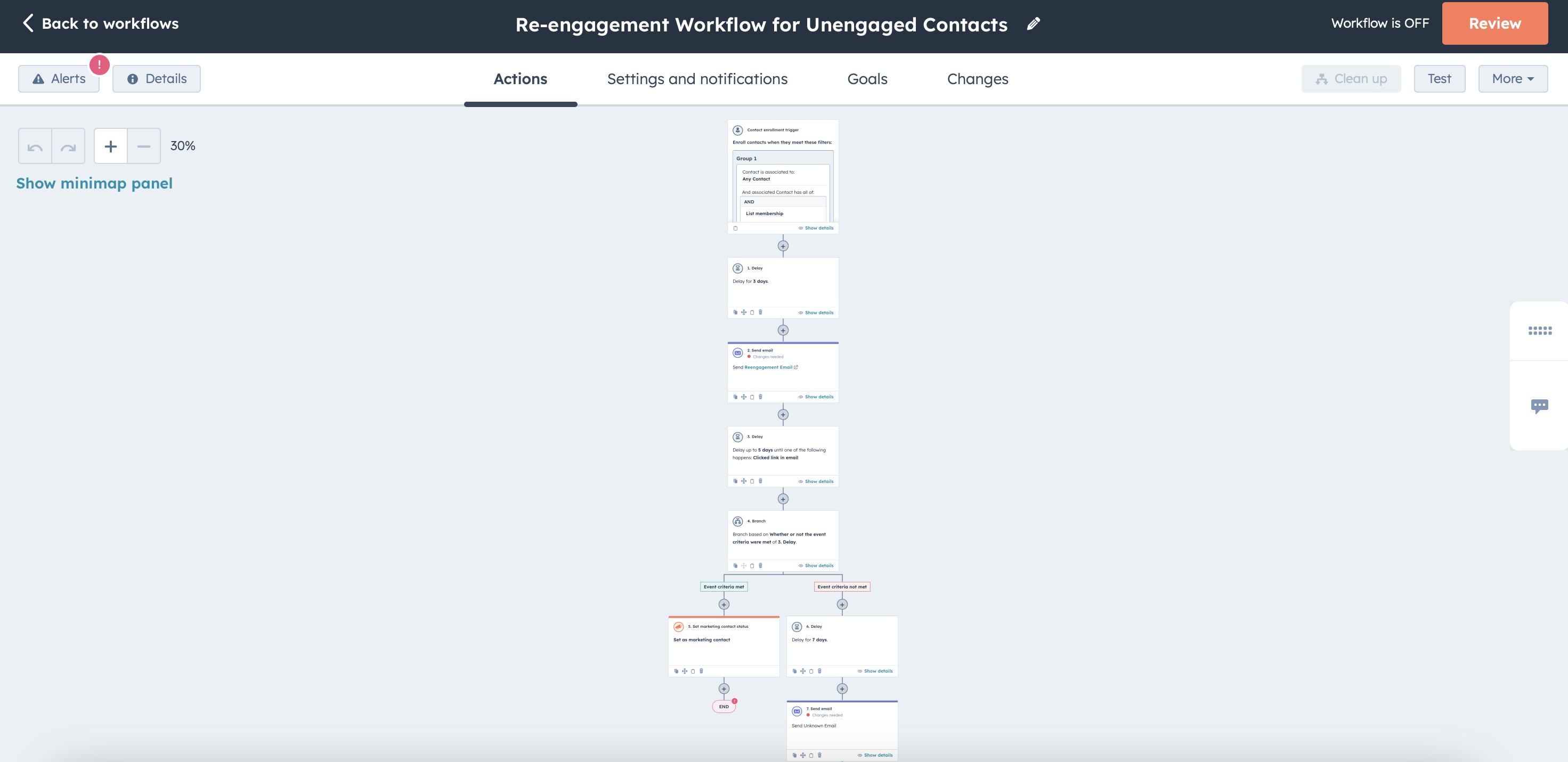Click the clipboard icon on the "5. Set marketing contact status" card

[693, 671]
